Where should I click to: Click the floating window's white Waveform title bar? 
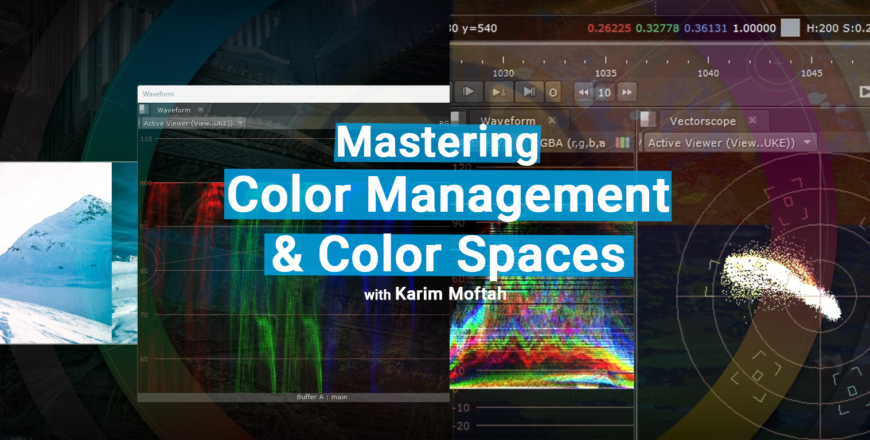click(294, 94)
